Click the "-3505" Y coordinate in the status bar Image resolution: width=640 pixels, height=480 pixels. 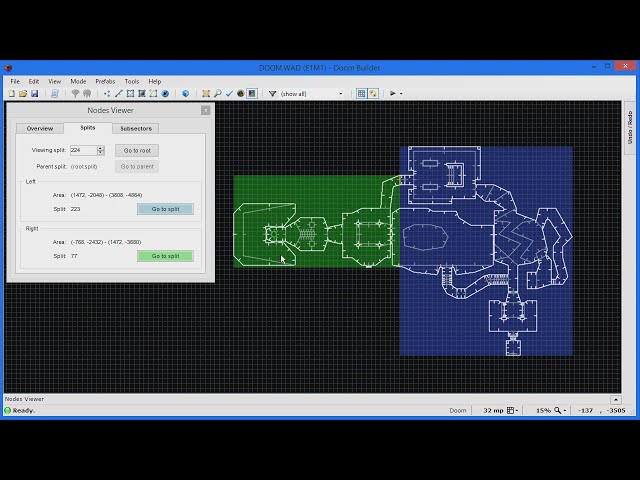coord(616,411)
